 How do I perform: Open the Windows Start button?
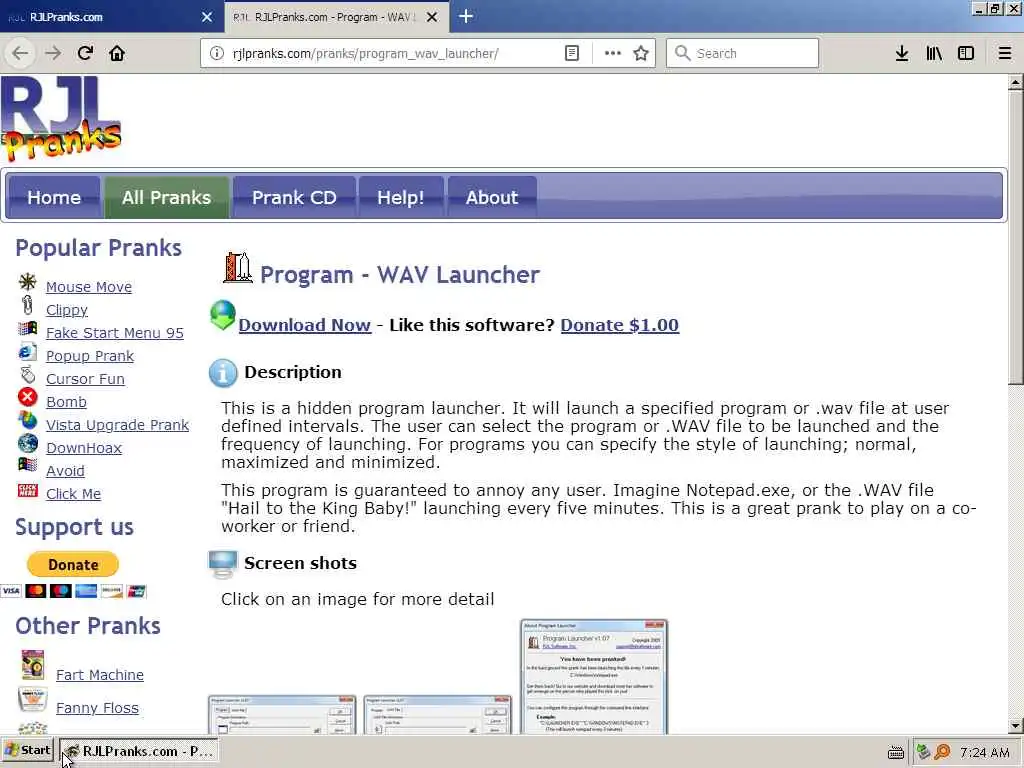coord(28,750)
